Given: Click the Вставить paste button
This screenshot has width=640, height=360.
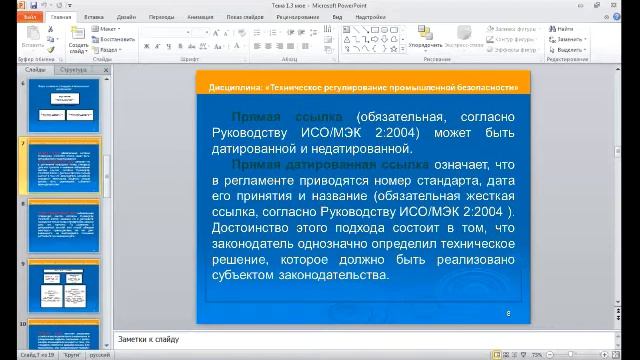Looking at the screenshot, I should click(33, 37).
